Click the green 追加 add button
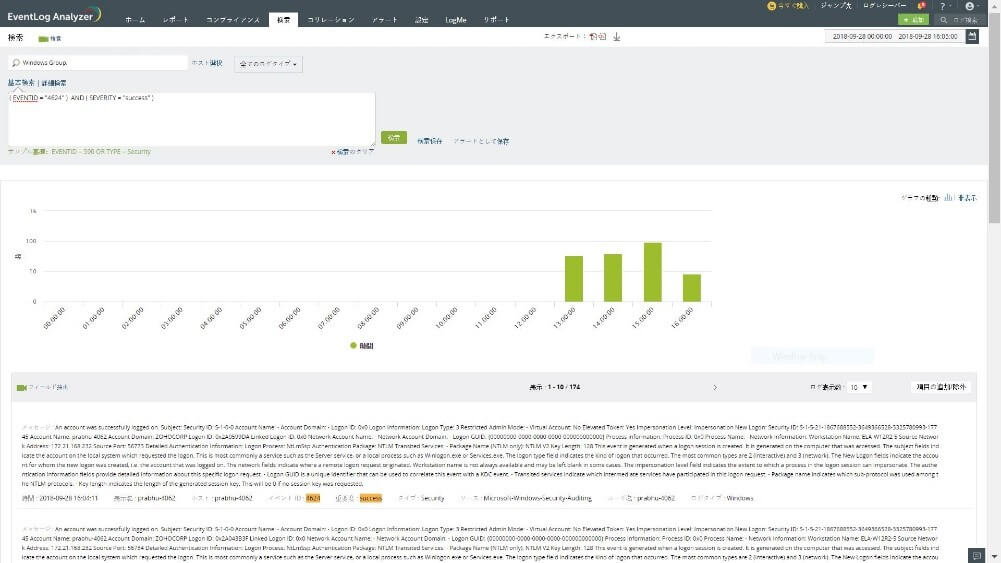This screenshot has width=1001, height=563. pyautogui.click(x=914, y=20)
